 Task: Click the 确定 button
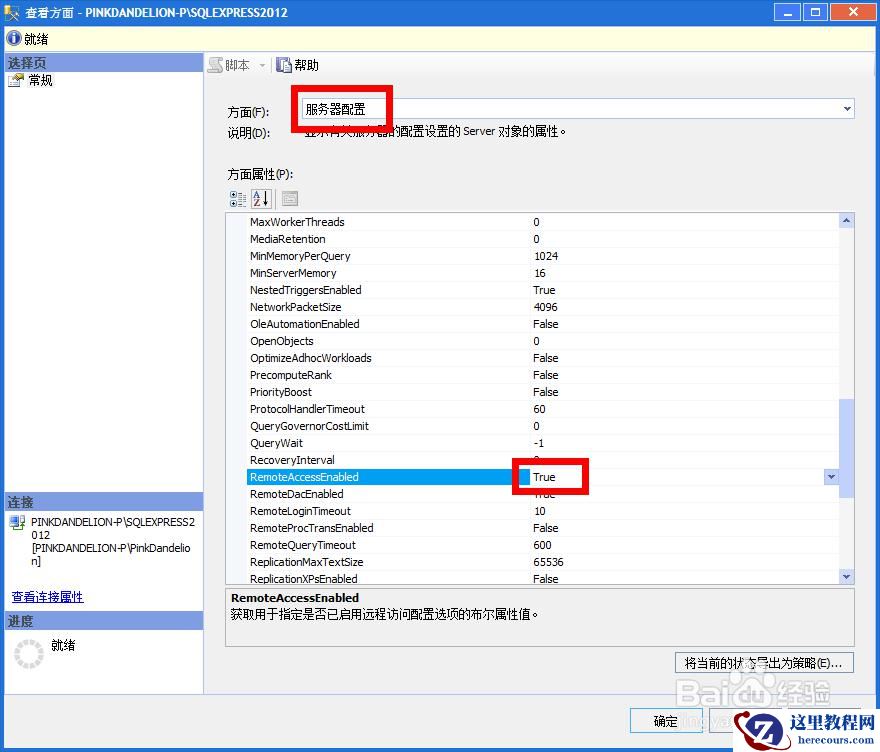(666, 721)
